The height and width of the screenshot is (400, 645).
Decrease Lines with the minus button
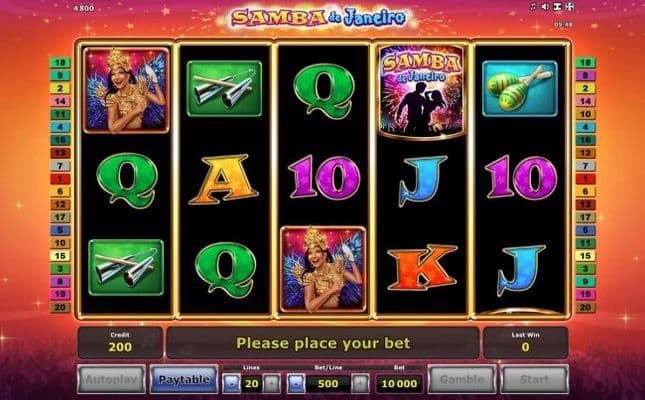tap(232, 384)
